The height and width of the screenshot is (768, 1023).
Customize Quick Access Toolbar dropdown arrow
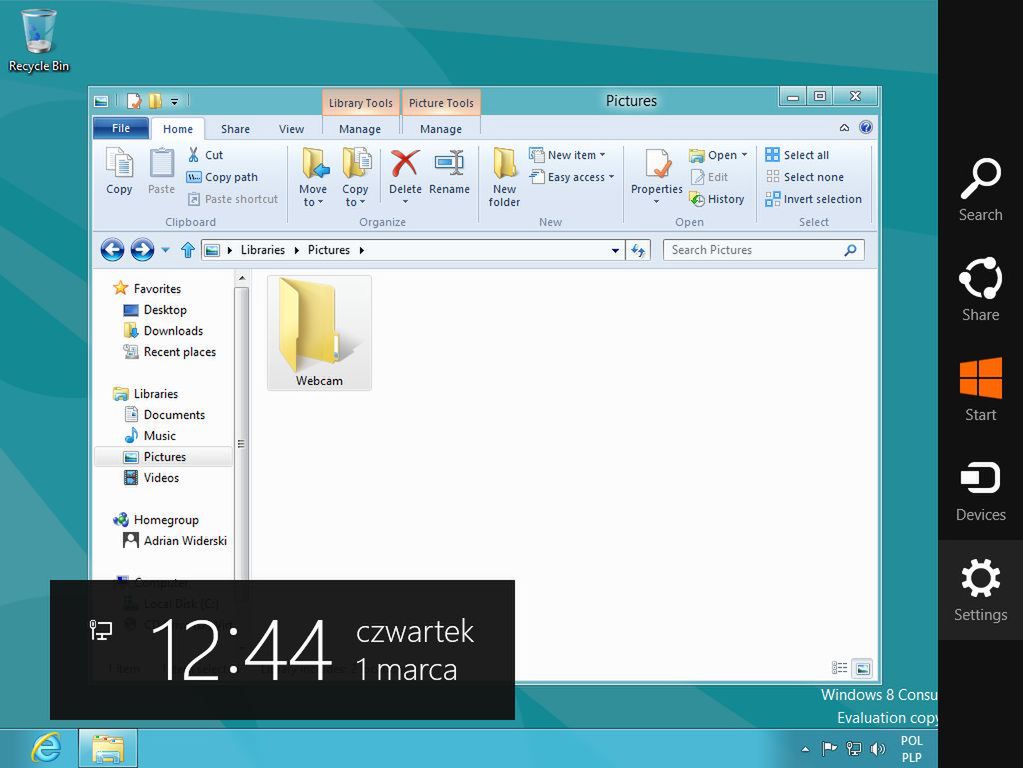pyautogui.click(x=175, y=102)
